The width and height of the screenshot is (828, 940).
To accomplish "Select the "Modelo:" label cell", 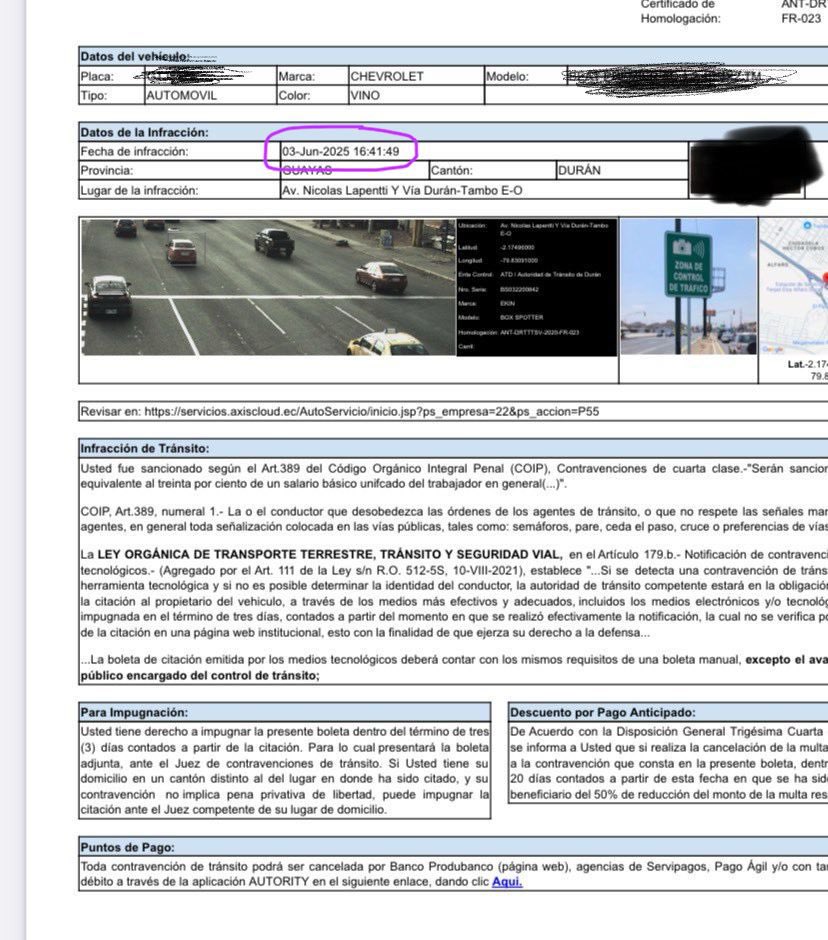I will pos(525,77).
